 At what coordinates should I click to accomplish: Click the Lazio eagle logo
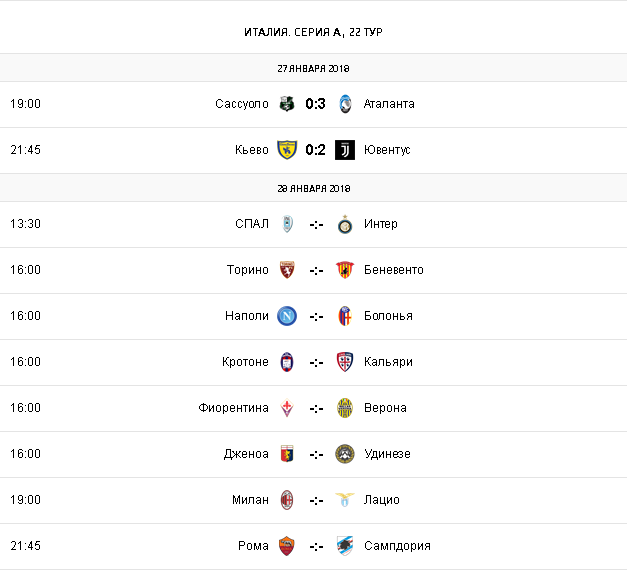(345, 500)
